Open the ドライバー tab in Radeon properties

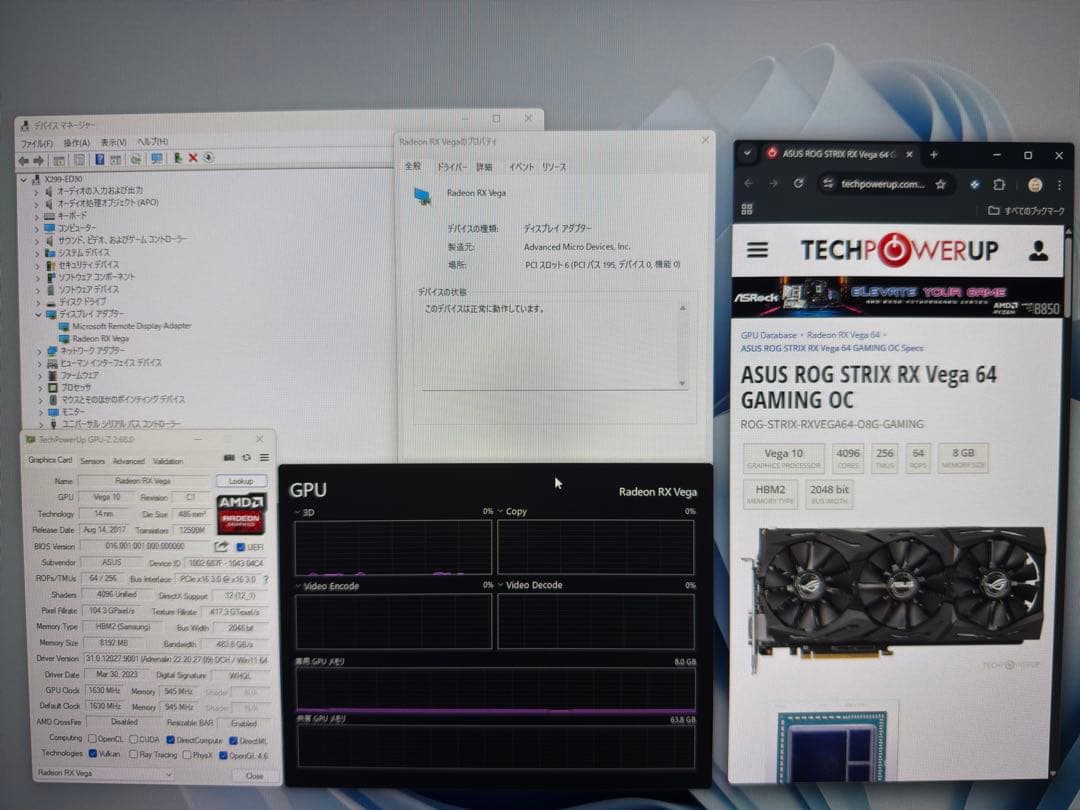(452, 167)
